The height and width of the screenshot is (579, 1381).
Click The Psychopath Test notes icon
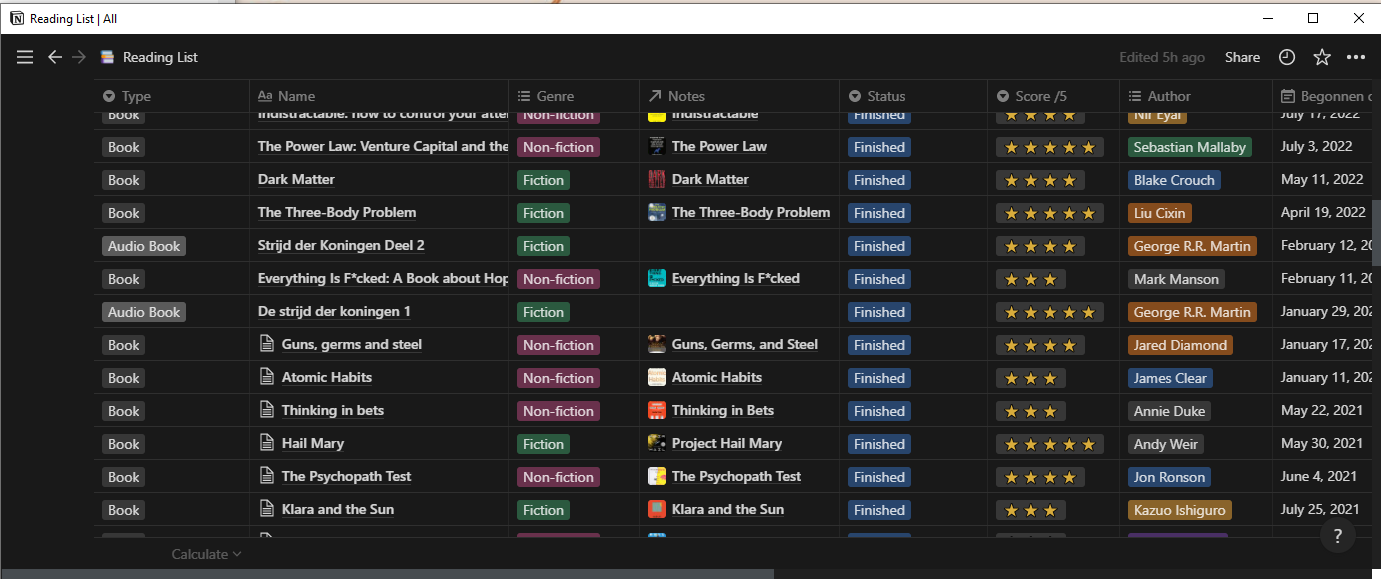[x=657, y=476]
